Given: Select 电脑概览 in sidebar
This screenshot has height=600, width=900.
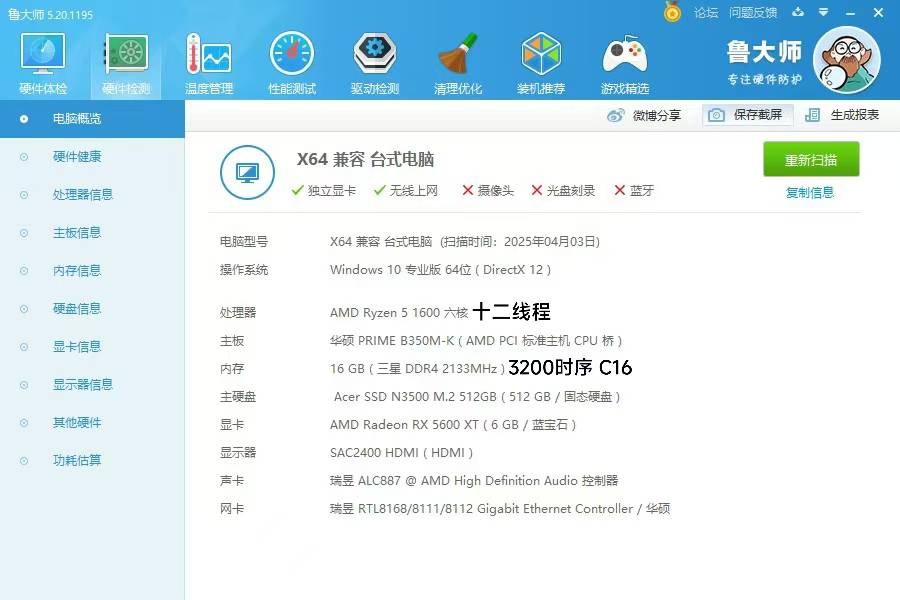Looking at the screenshot, I should pos(92,119).
